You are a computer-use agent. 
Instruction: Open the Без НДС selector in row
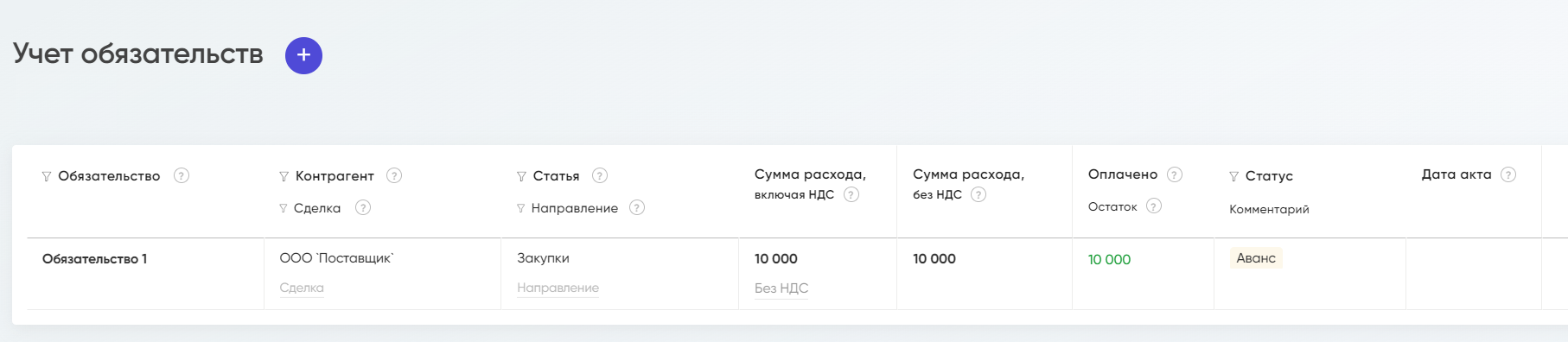point(781,288)
